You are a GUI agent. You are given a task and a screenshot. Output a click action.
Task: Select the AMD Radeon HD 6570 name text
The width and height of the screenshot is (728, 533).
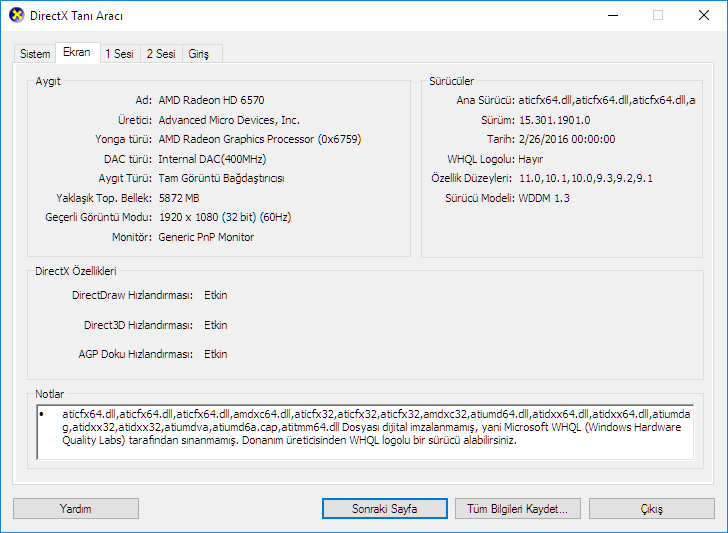click(211, 100)
